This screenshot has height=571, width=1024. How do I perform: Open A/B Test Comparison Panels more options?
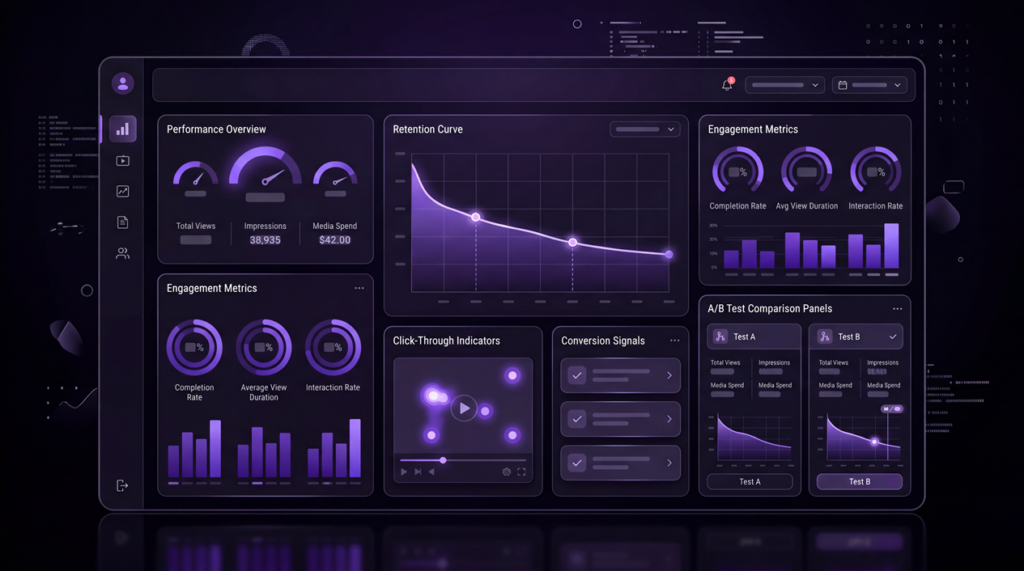tap(897, 308)
